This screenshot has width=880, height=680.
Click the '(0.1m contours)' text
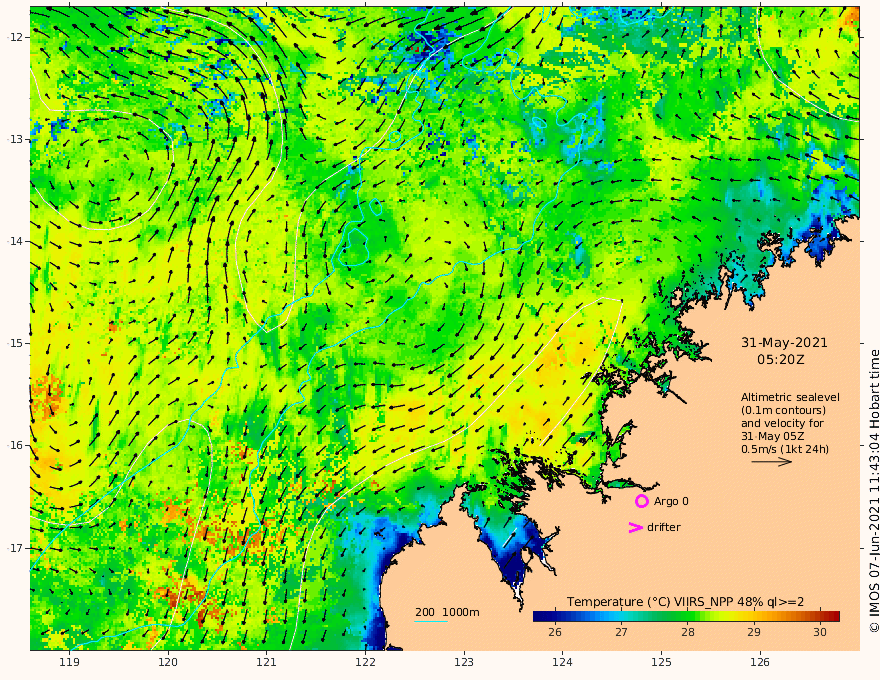pos(783,410)
